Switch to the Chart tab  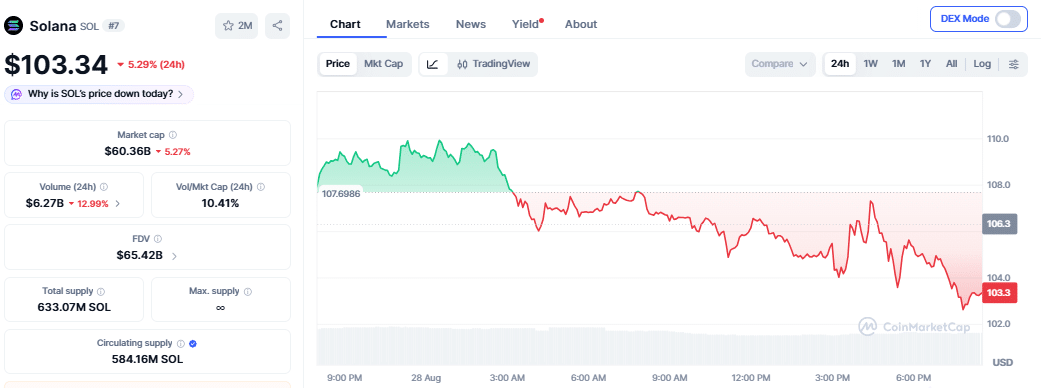(x=345, y=24)
